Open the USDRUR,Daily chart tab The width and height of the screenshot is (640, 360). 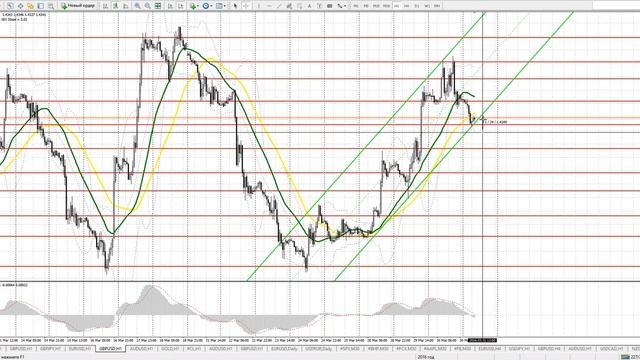(x=318, y=349)
